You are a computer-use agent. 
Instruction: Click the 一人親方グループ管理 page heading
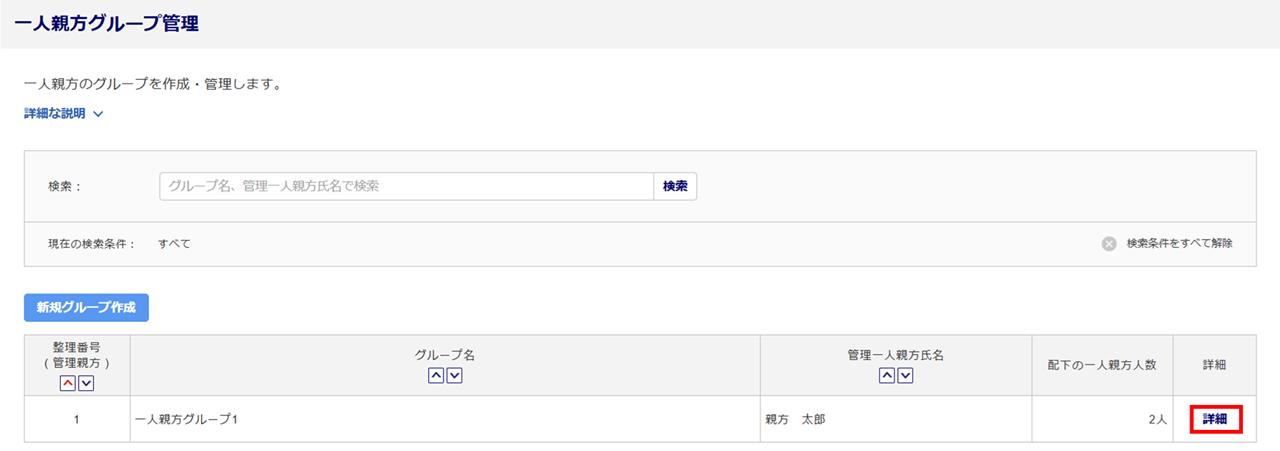106,24
